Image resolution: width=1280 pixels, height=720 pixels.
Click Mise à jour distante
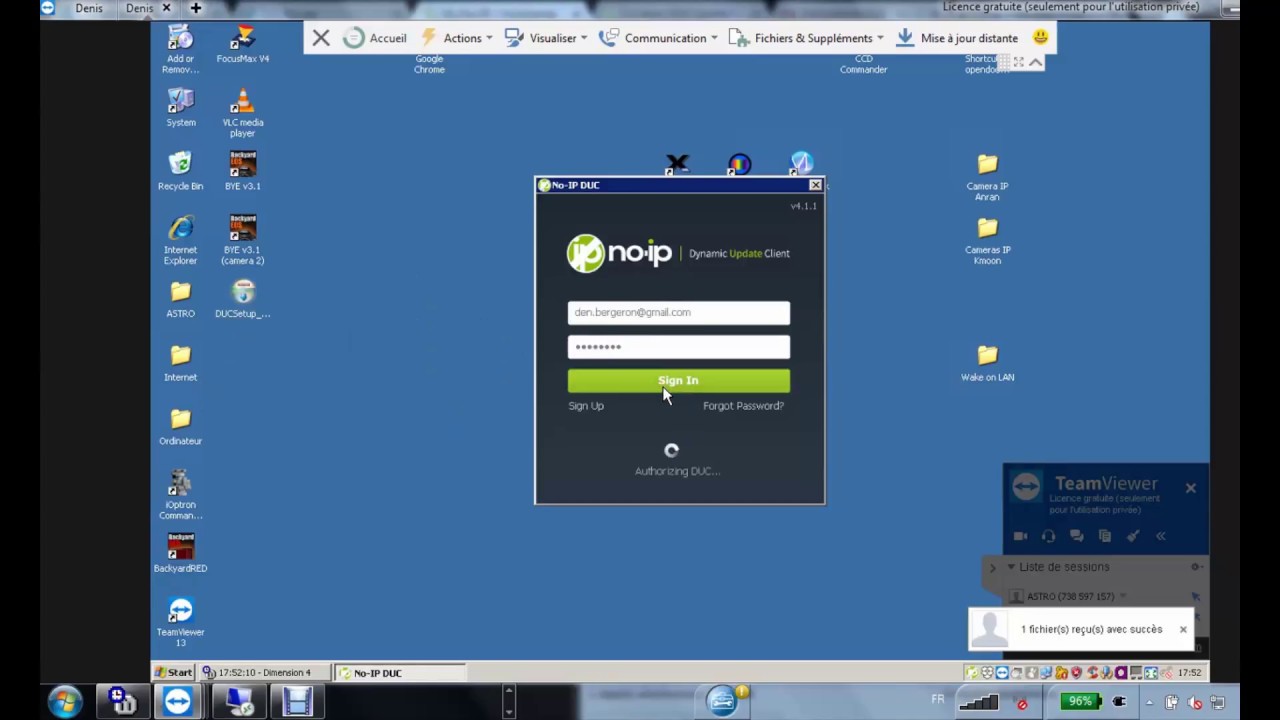(956, 38)
